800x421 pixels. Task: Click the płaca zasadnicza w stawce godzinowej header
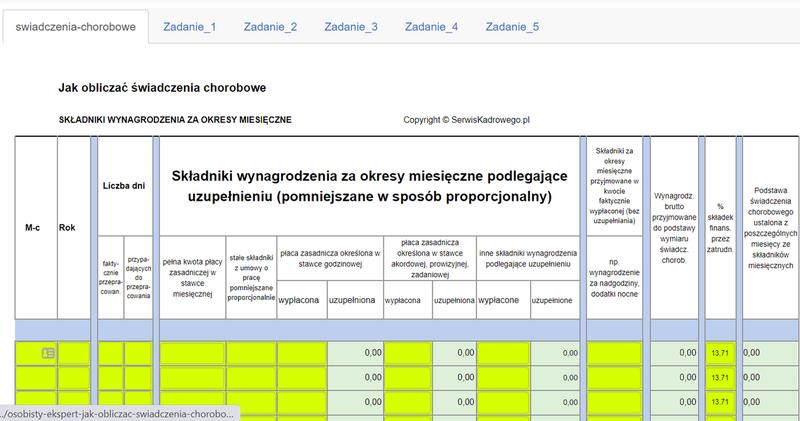pos(330,258)
